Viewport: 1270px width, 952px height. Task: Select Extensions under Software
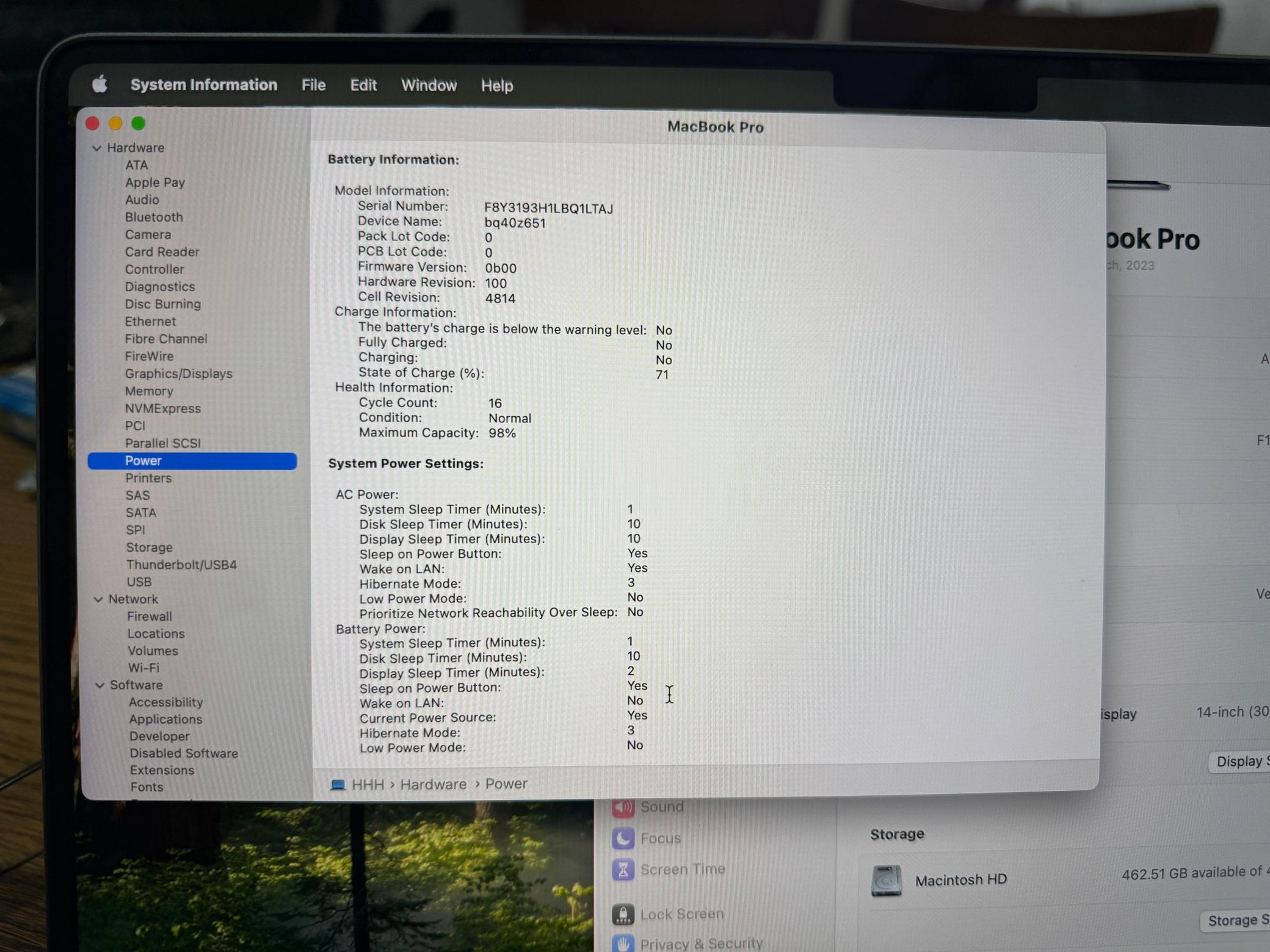click(162, 770)
